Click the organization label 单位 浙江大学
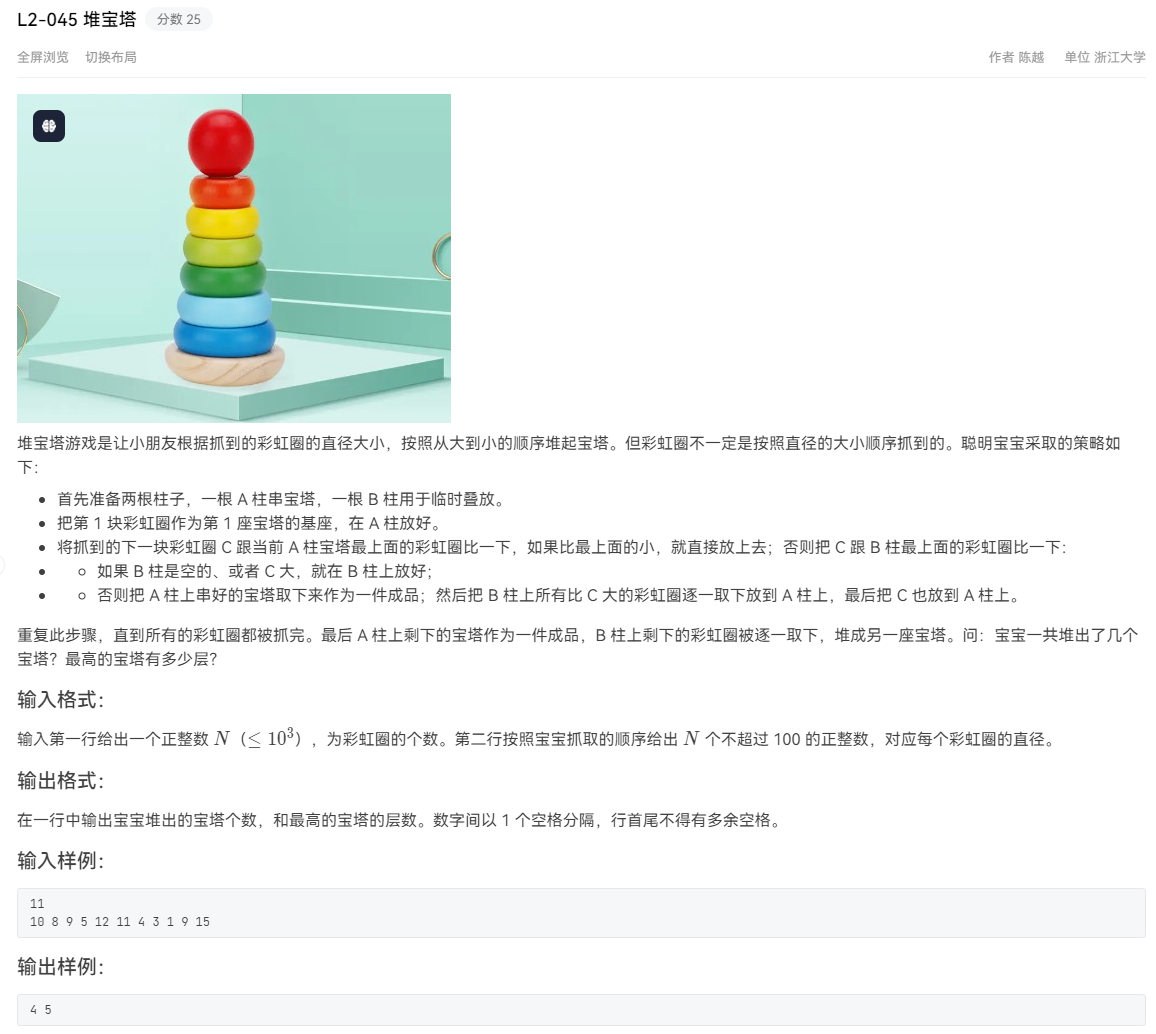The height and width of the screenshot is (1034, 1156). pyautogui.click(x=1104, y=57)
